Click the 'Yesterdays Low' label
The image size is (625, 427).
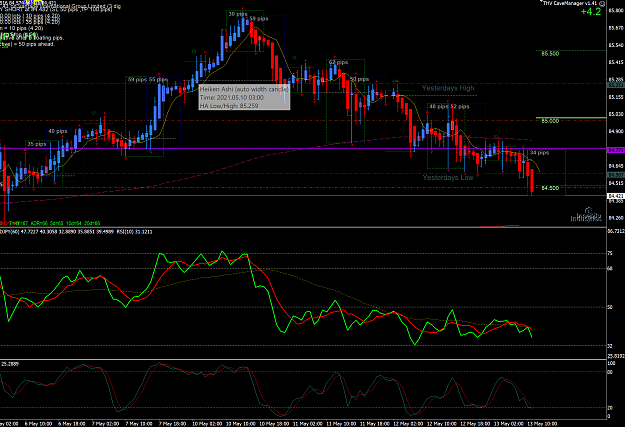tap(448, 177)
